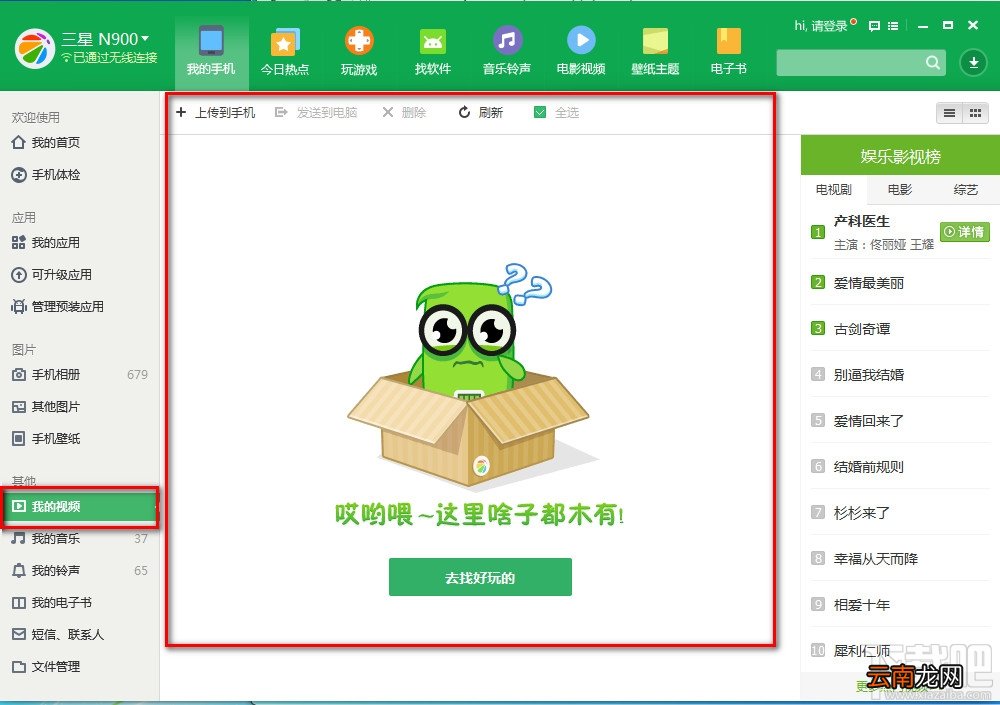Click the 刷新 refresh button
Viewport: 1000px width, 705px height.
point(481,112)
